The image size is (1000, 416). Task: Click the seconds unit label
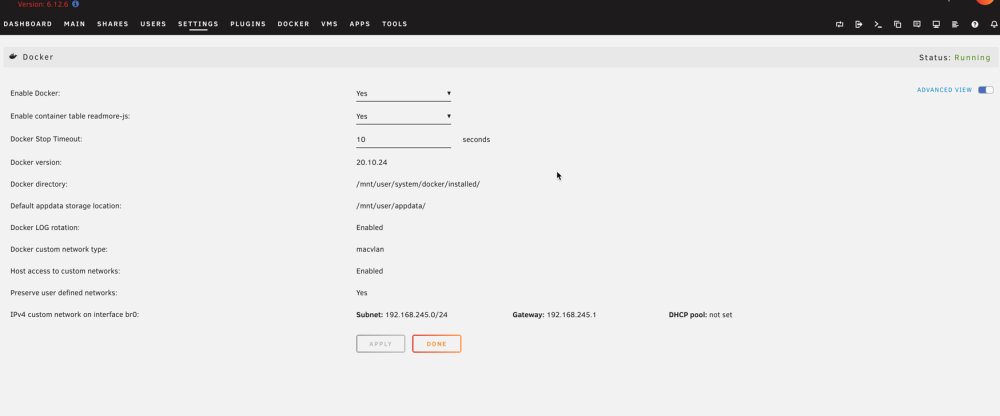[476, 140]
